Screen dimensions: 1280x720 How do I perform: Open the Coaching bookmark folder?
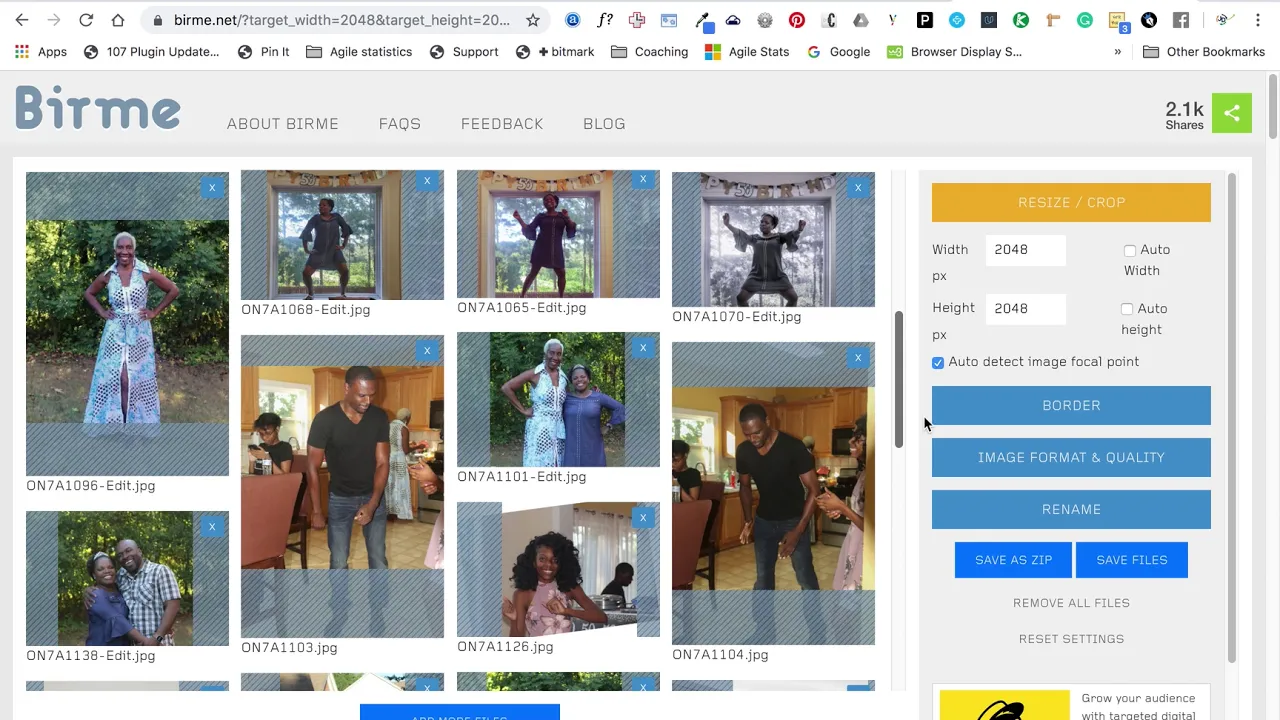point(649,52)
